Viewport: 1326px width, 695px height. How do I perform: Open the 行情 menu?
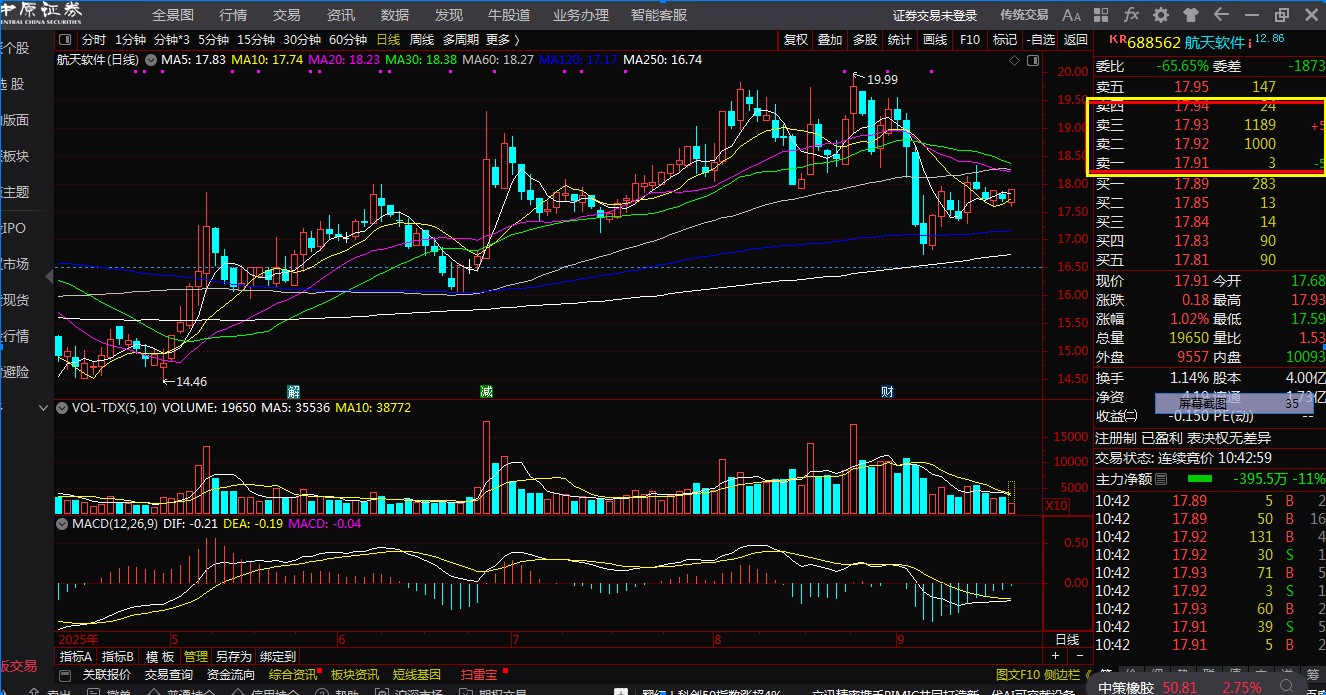click(x=233, y=15)
